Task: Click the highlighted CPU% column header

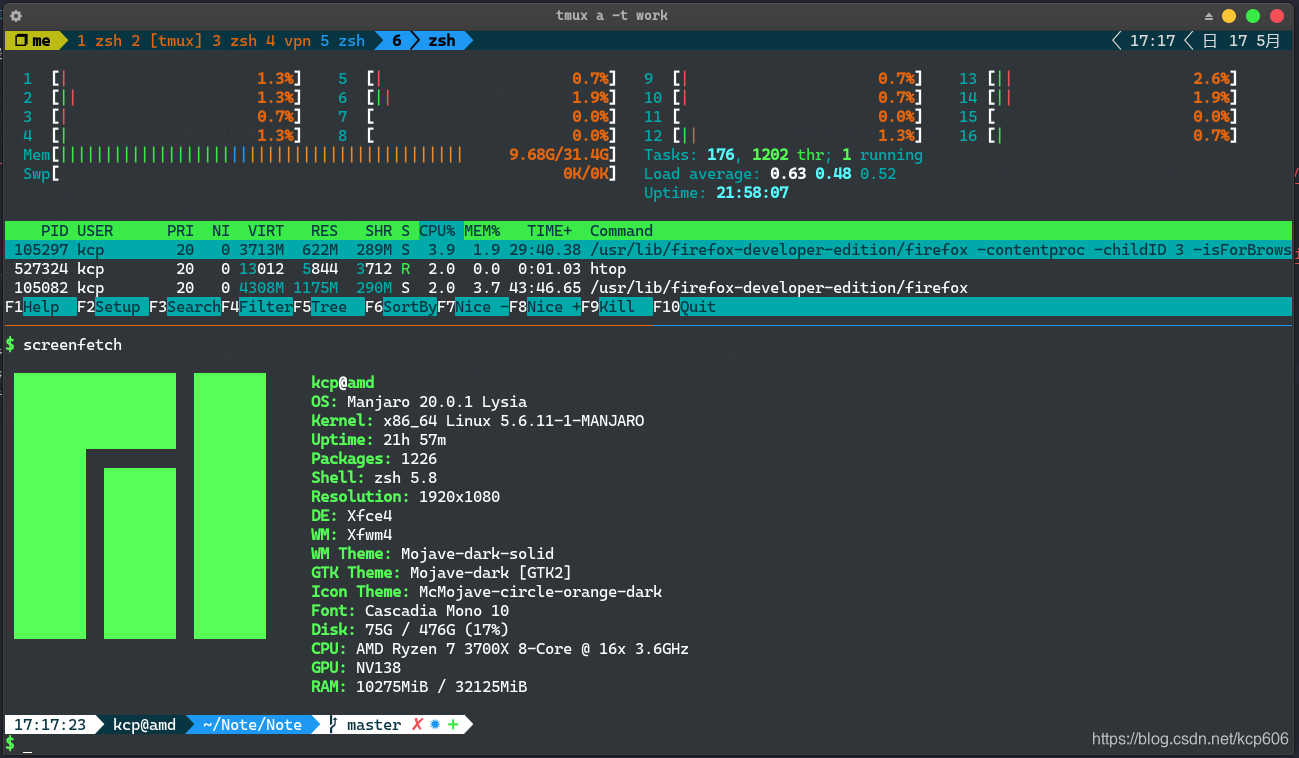Action: [437, 231]
